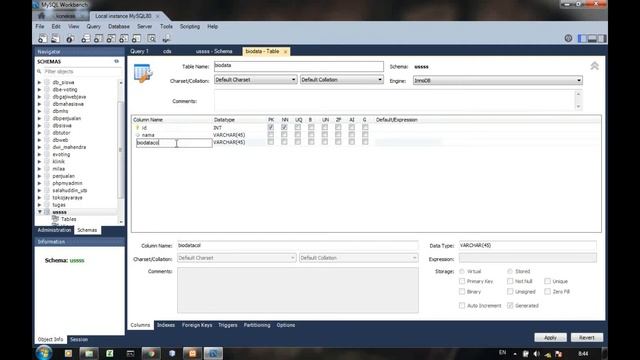Expand the phpmyadmin schema node
Image resolution: width=640 pixels, height=360 pixels.
(40, 183)
